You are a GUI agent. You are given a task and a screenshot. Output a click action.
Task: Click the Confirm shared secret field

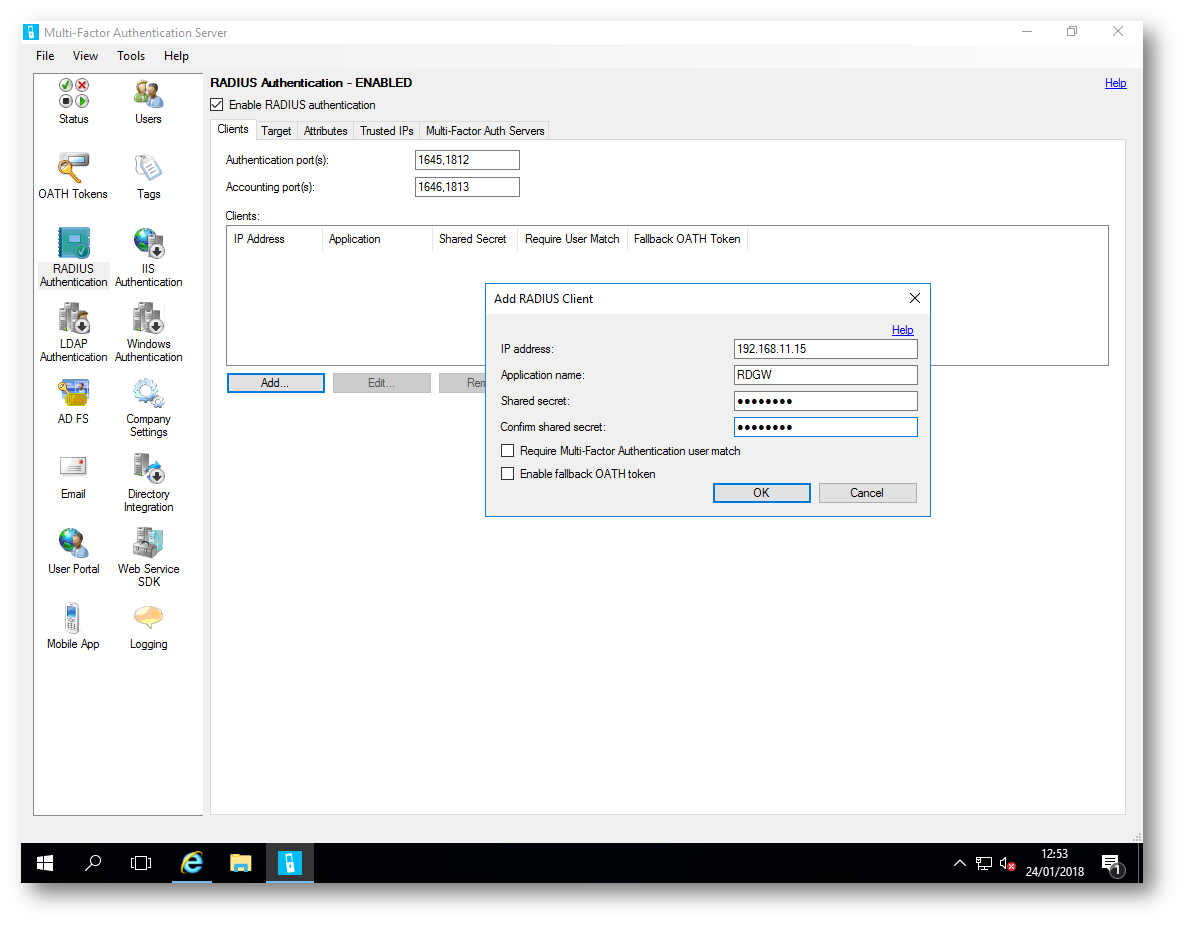pos(825,427)
